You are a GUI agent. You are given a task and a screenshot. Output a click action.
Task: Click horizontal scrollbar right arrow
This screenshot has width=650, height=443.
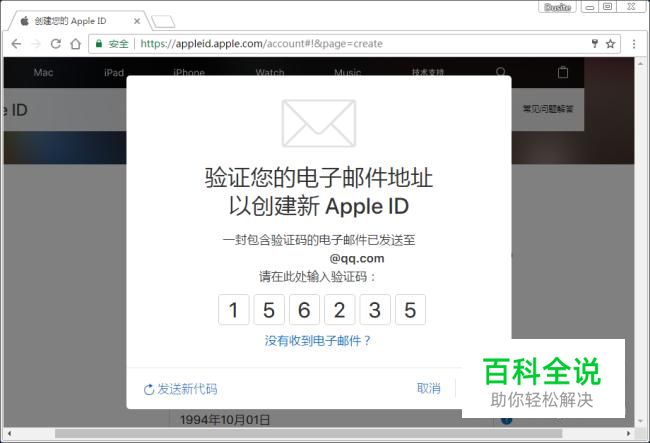[x=629, y=434]
